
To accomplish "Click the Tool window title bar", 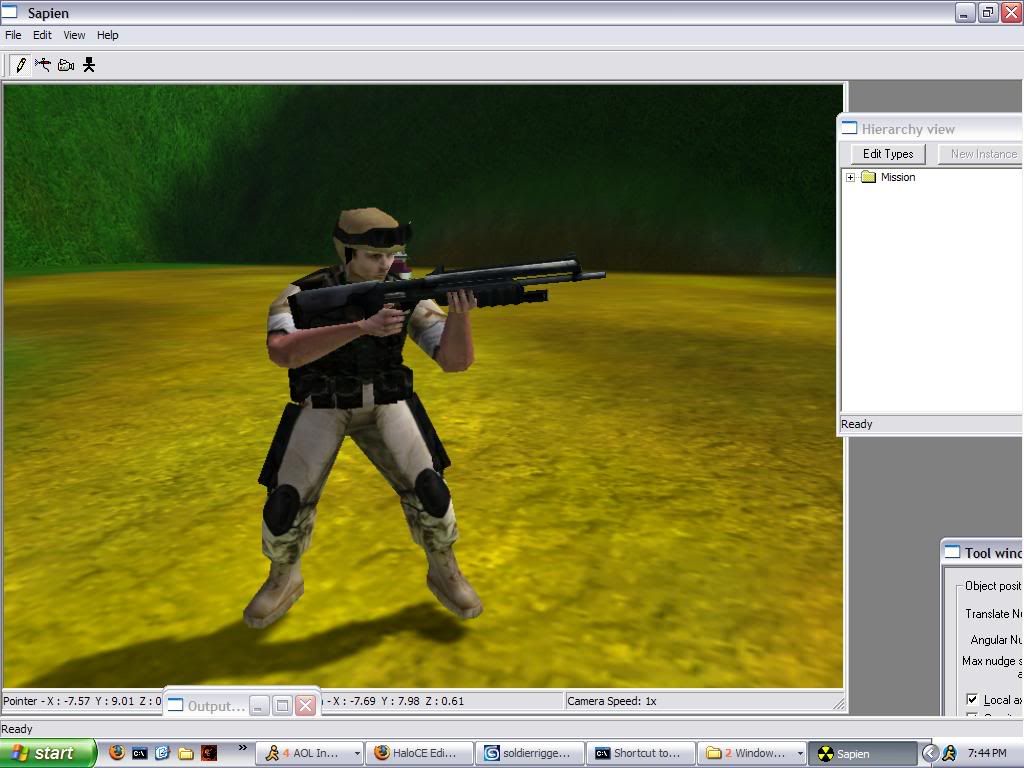I will point(983,552).
